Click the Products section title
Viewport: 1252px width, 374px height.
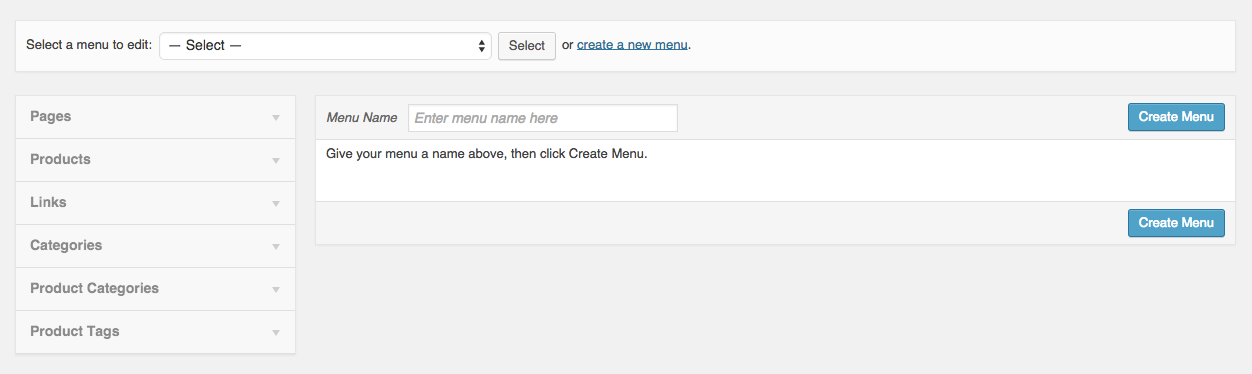[60, 160]
